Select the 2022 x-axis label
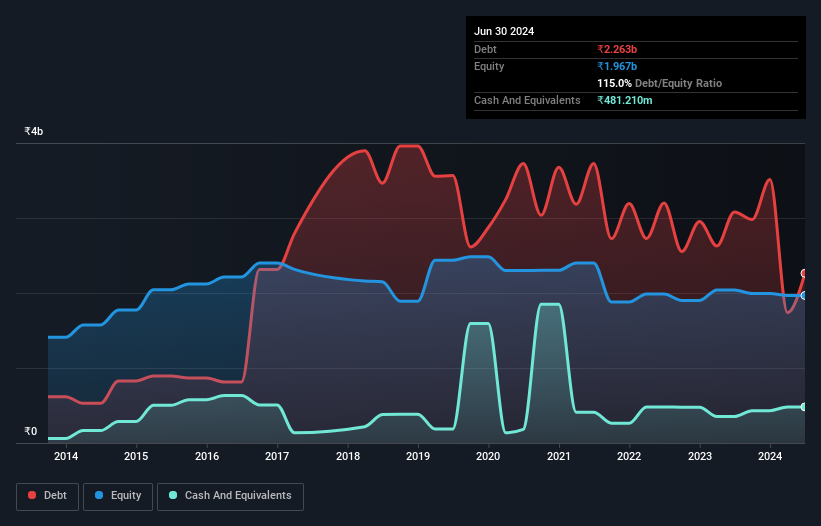The image size is (821, 526). pyautogui.click(x=629, y=456)
